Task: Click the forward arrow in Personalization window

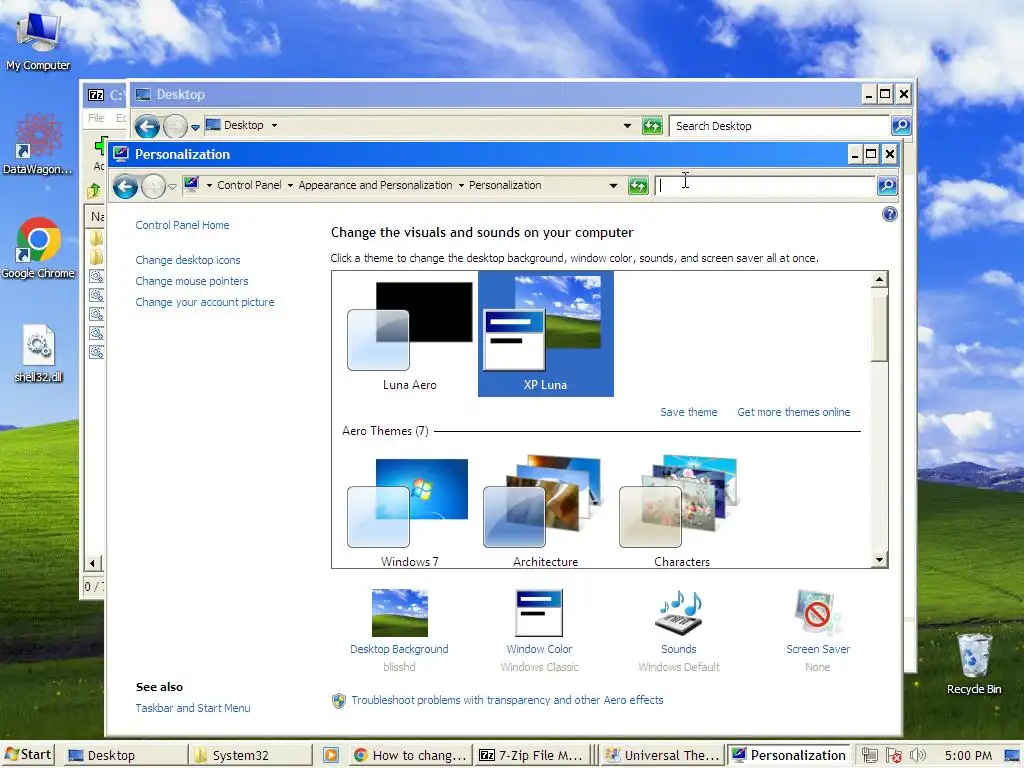Action: coord(153,186)
